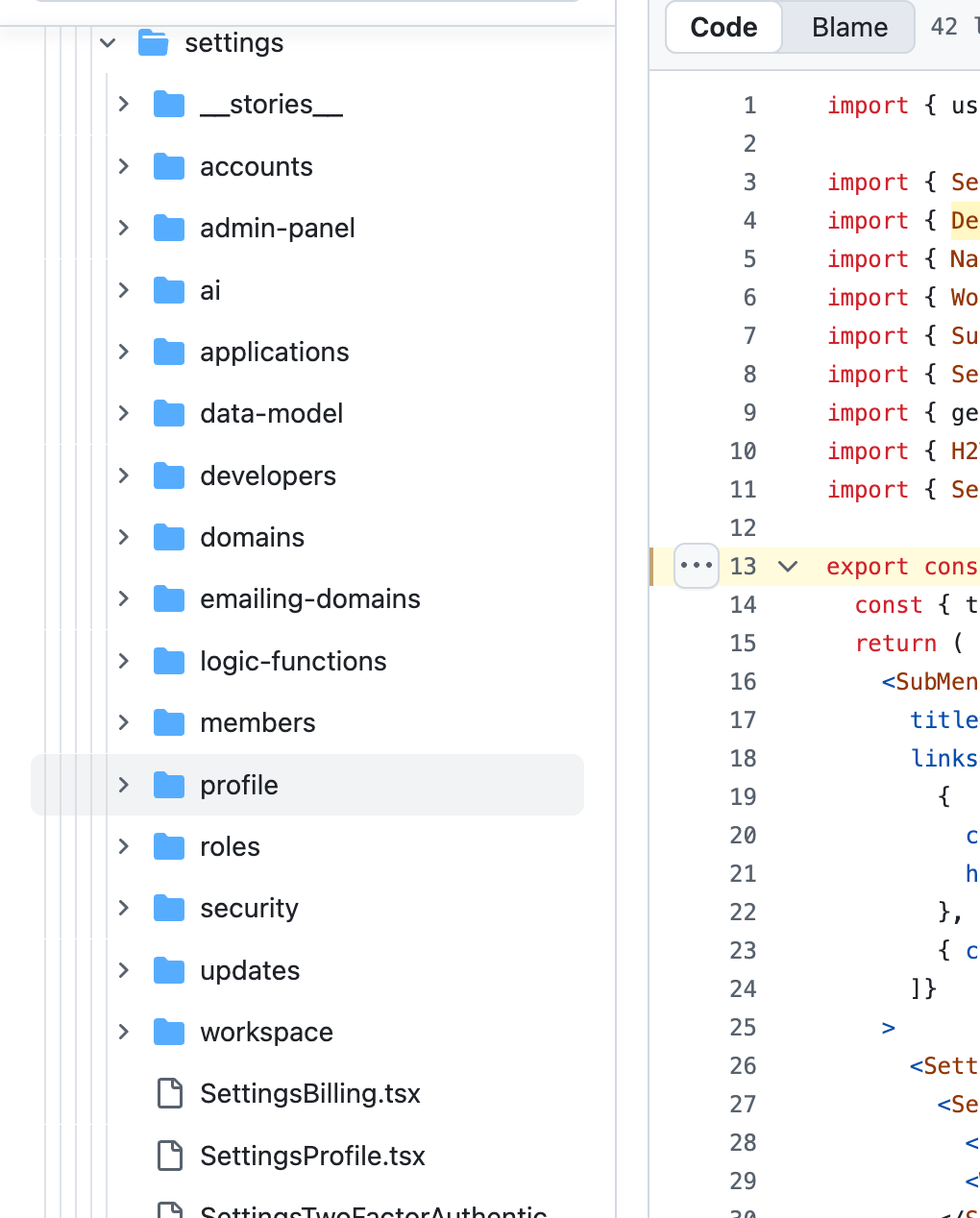Click the admin-panel folder icon
The image size is (980, 1218).
pyautogui.click(x=169, y=228)
